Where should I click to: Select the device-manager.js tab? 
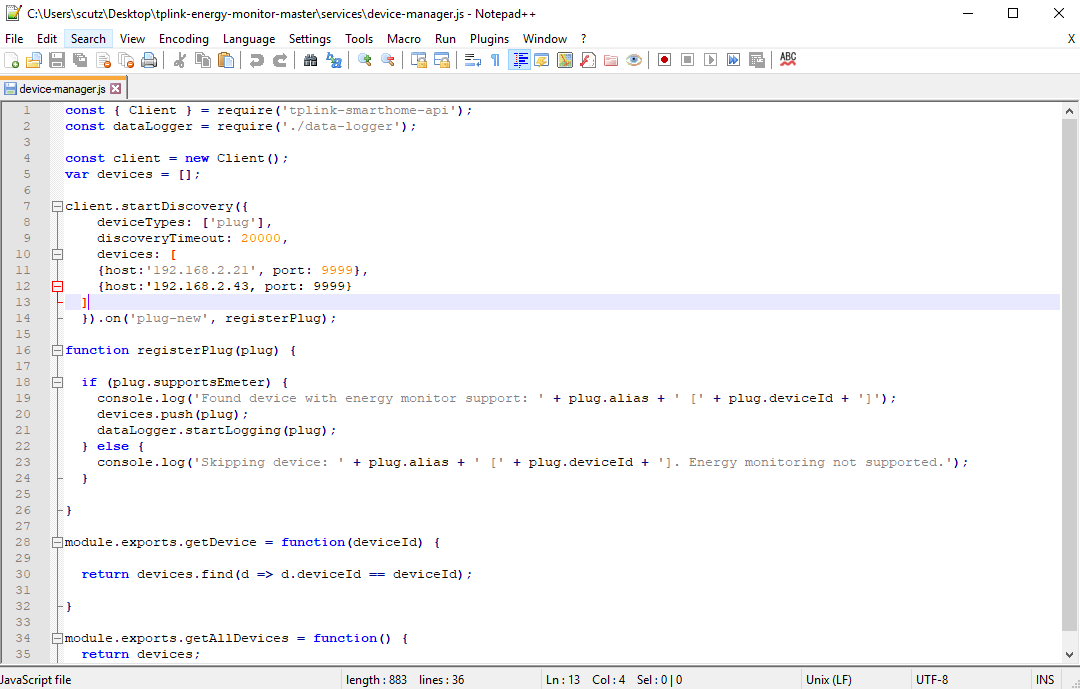coord(60,87)
